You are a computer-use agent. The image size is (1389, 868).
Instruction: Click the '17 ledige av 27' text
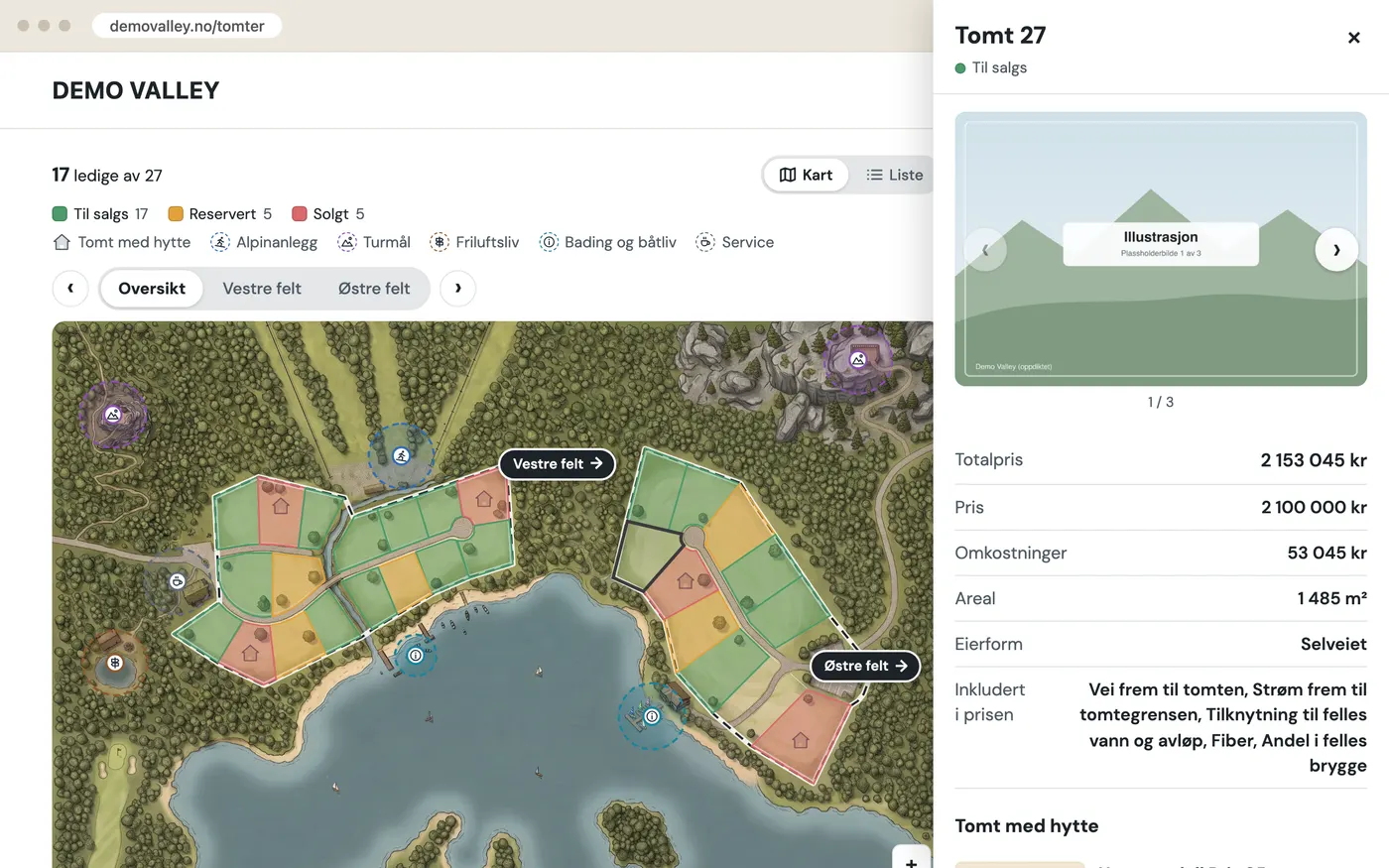pos(107,176)
